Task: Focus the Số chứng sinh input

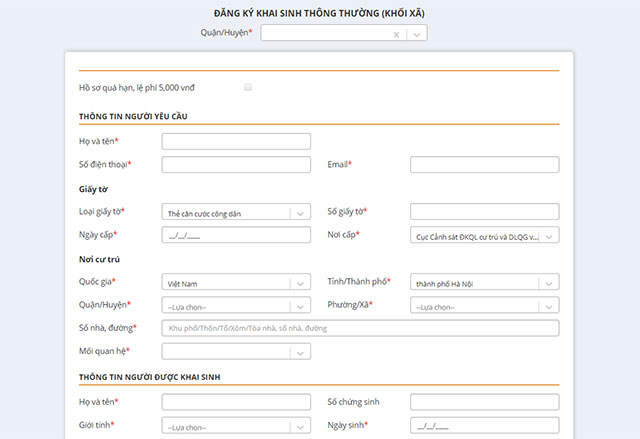Action: (x=484, y=402)
